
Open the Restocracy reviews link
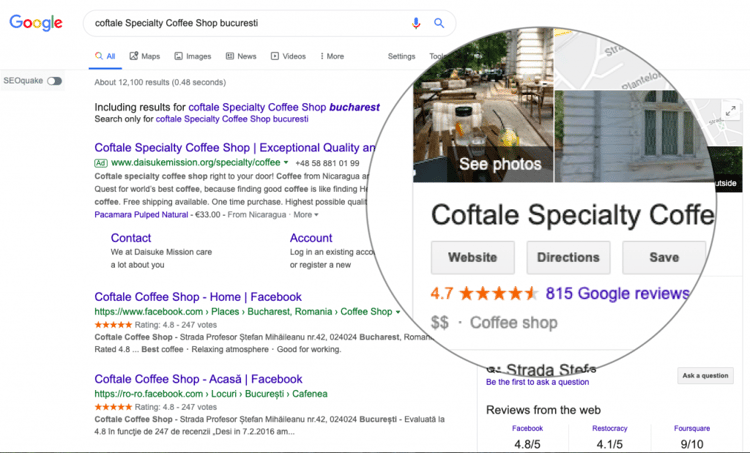click(x=609, y=428)
